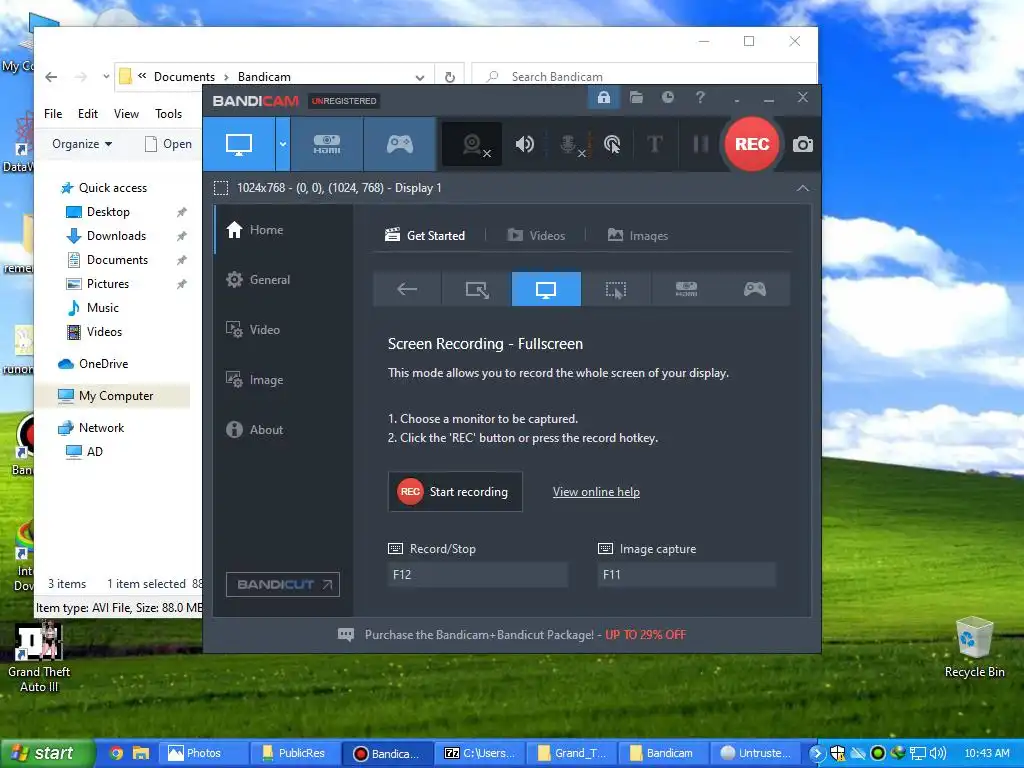Open Tools menu in Explorer window
Image resolution: width=1024 pixels, height=768 pixels.
[168, 114]
